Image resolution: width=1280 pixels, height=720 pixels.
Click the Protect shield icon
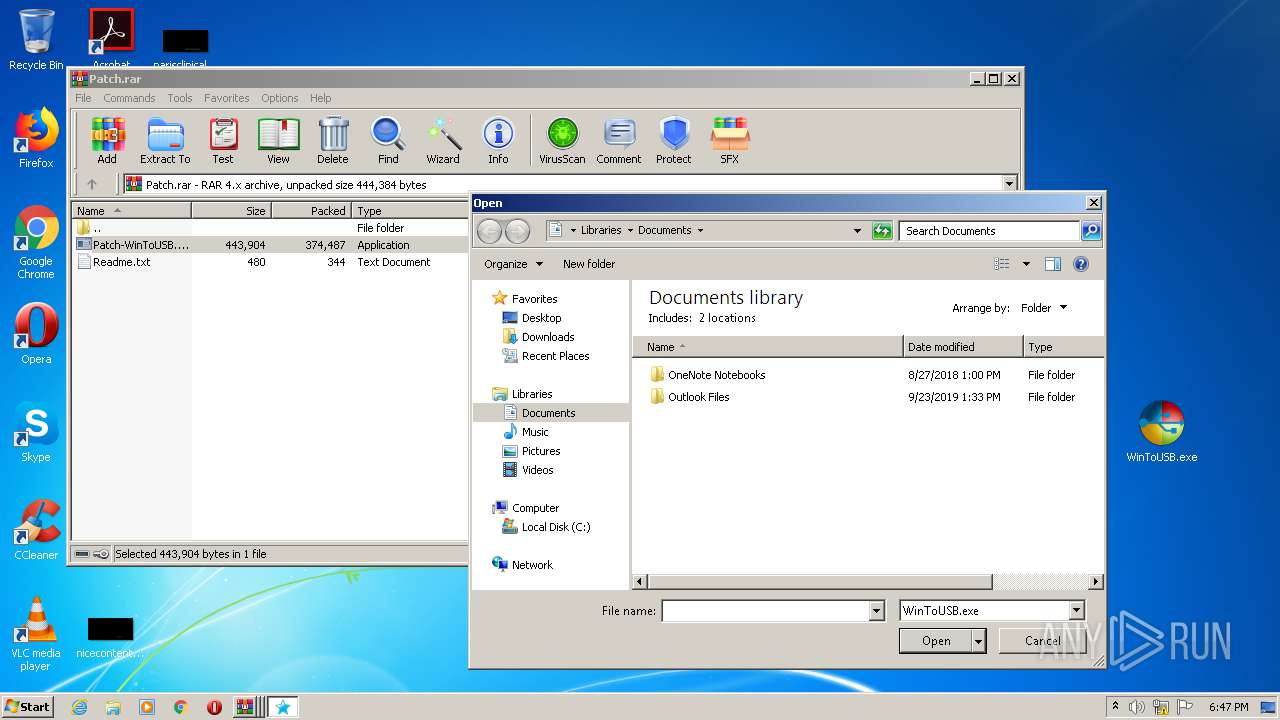click(674, 141)
